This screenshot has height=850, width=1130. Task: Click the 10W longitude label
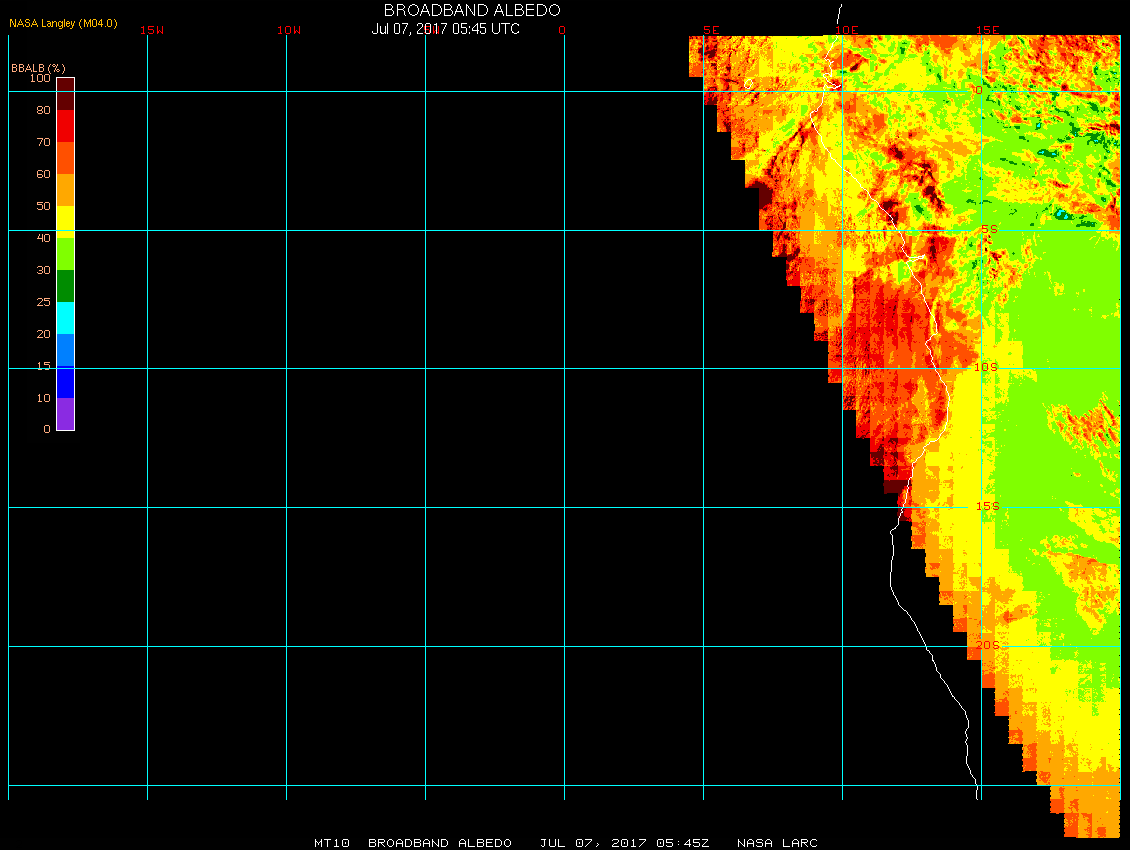[289, 30]
